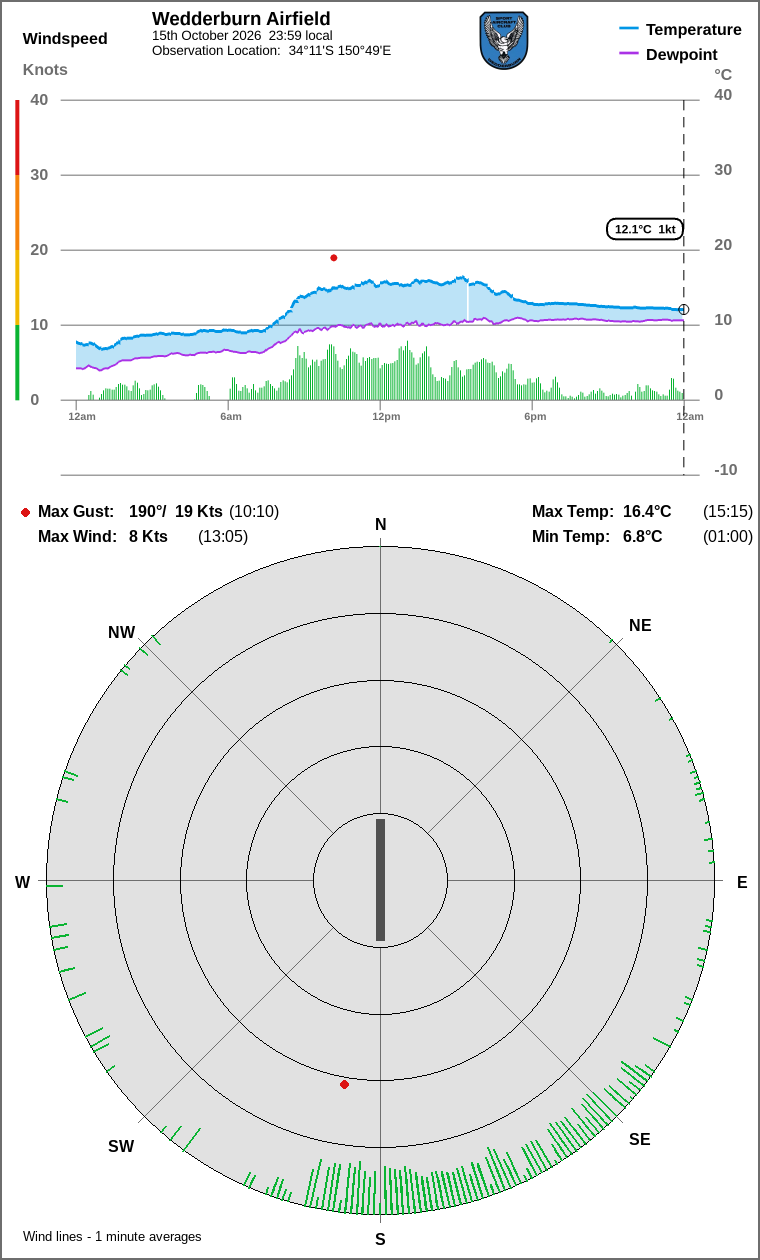This screenshot has width=760, height=1260.
Task: Click the S compass label
Action: 380,1240
